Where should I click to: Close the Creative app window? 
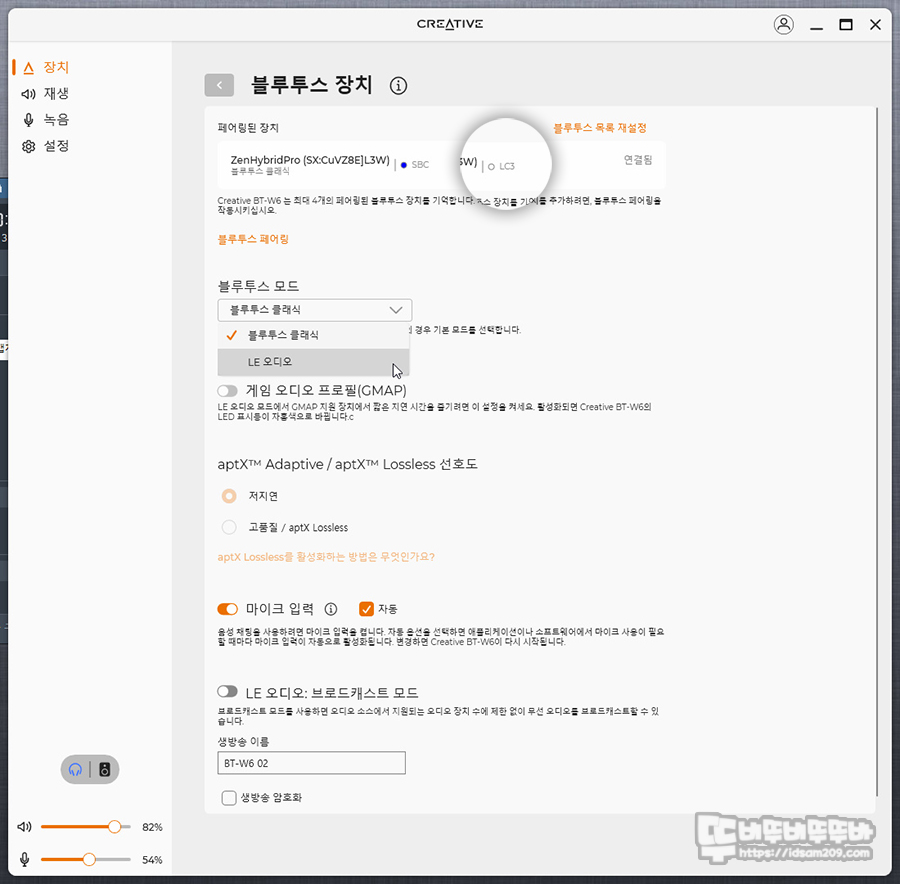pos(875,25)
